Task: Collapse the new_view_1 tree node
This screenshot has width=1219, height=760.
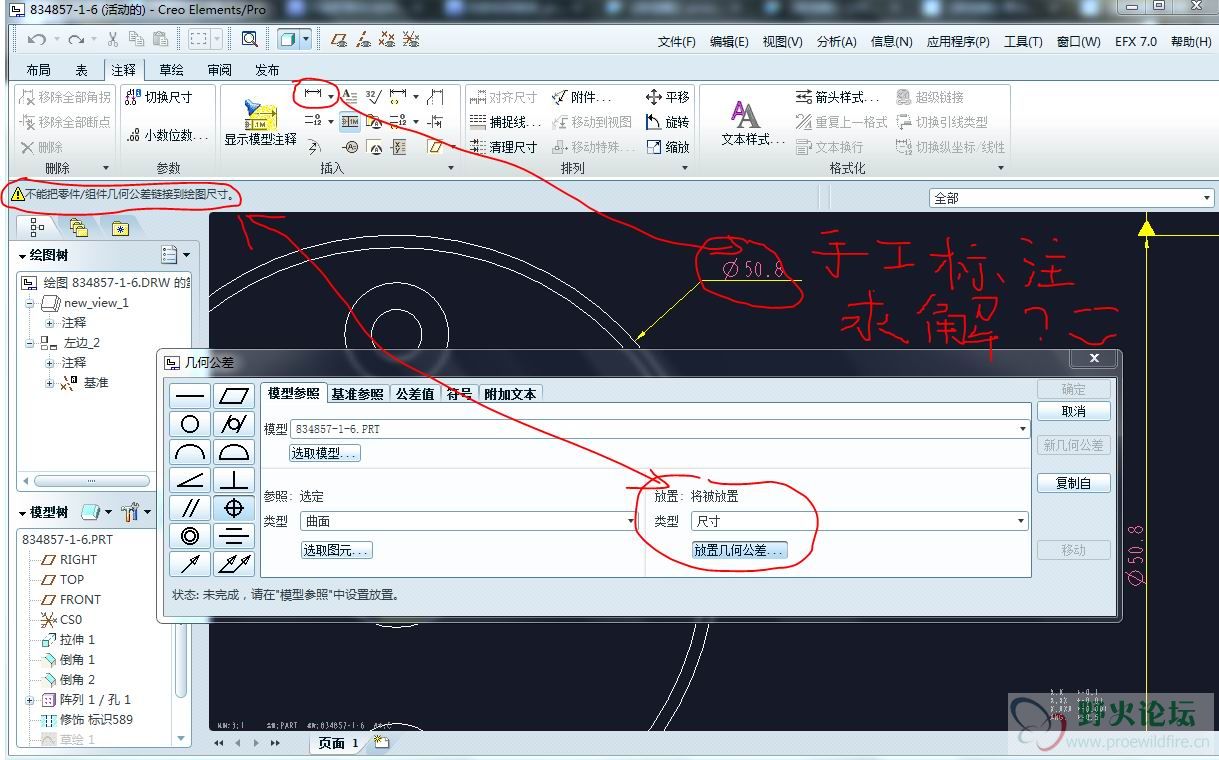Action: coord(30,303)
